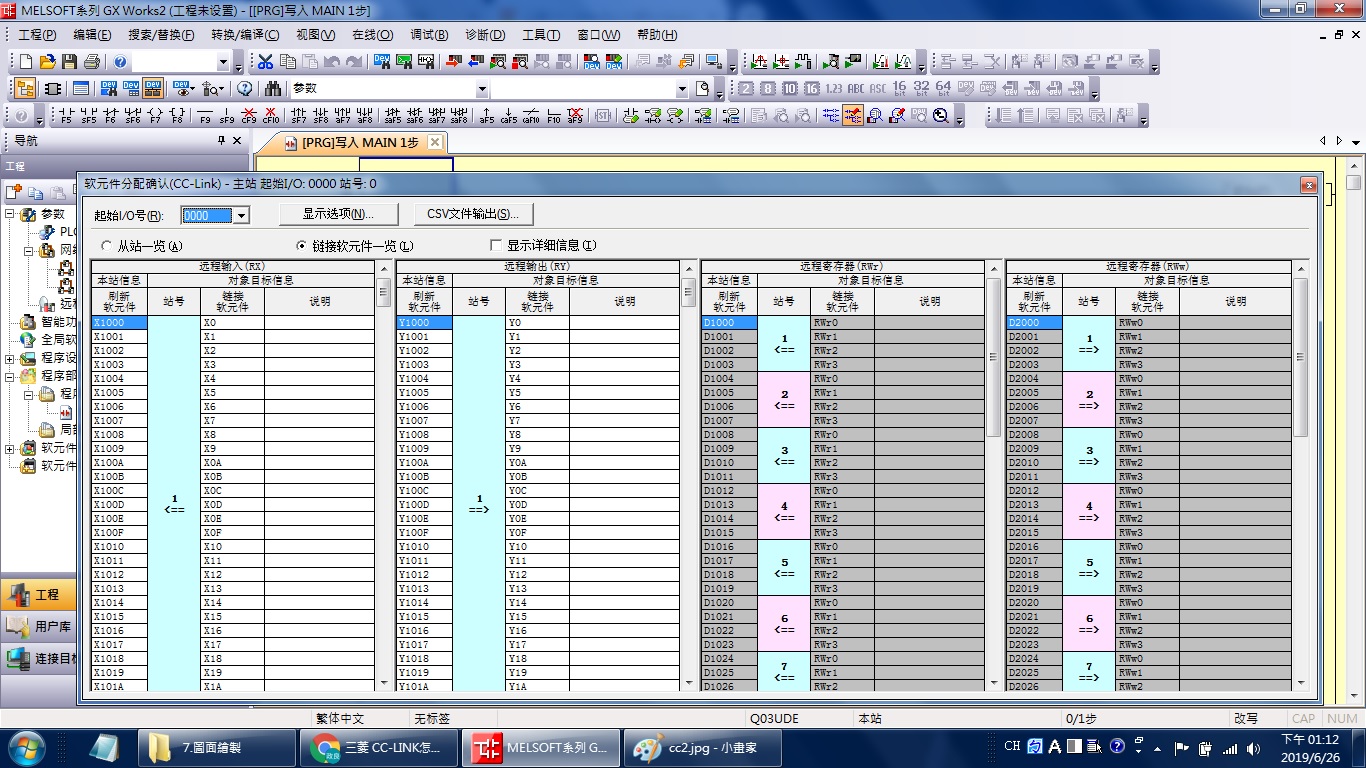Insert open contact with the F5 ladder icon
Viewport: 1366px width, 768px height.
point(66,115)
